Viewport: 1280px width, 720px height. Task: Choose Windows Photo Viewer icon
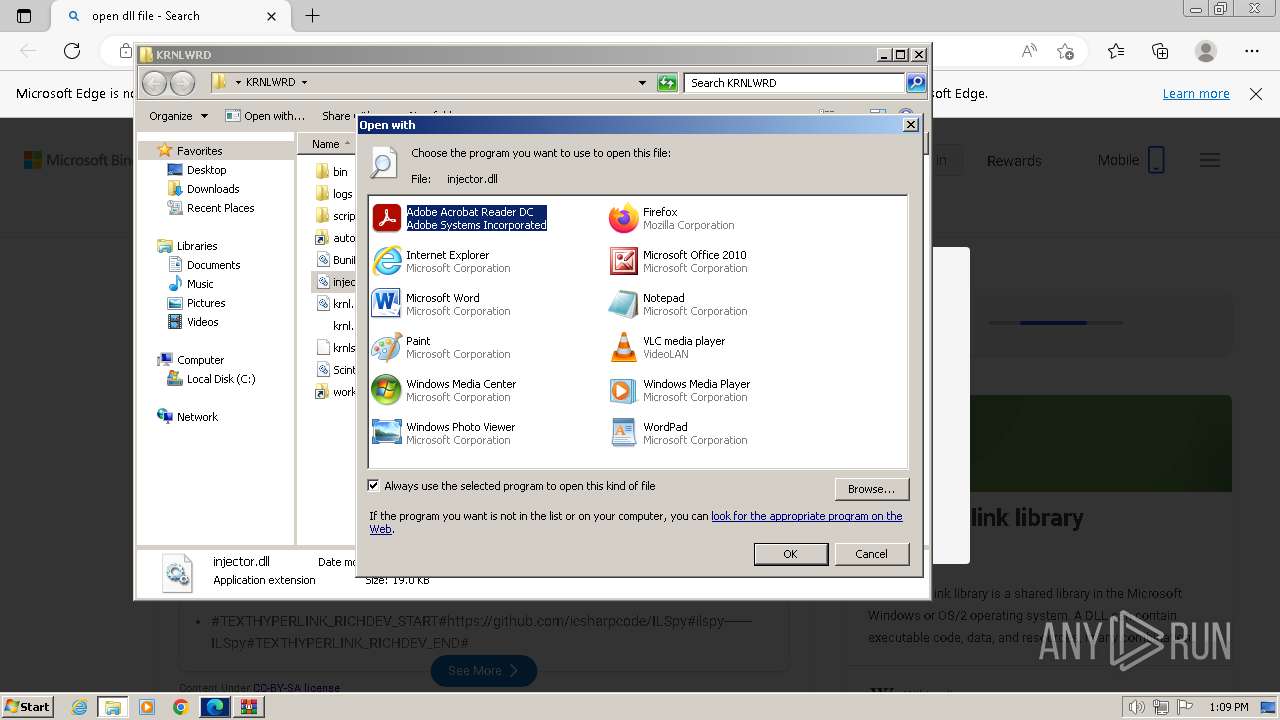[x=387, y=433]
